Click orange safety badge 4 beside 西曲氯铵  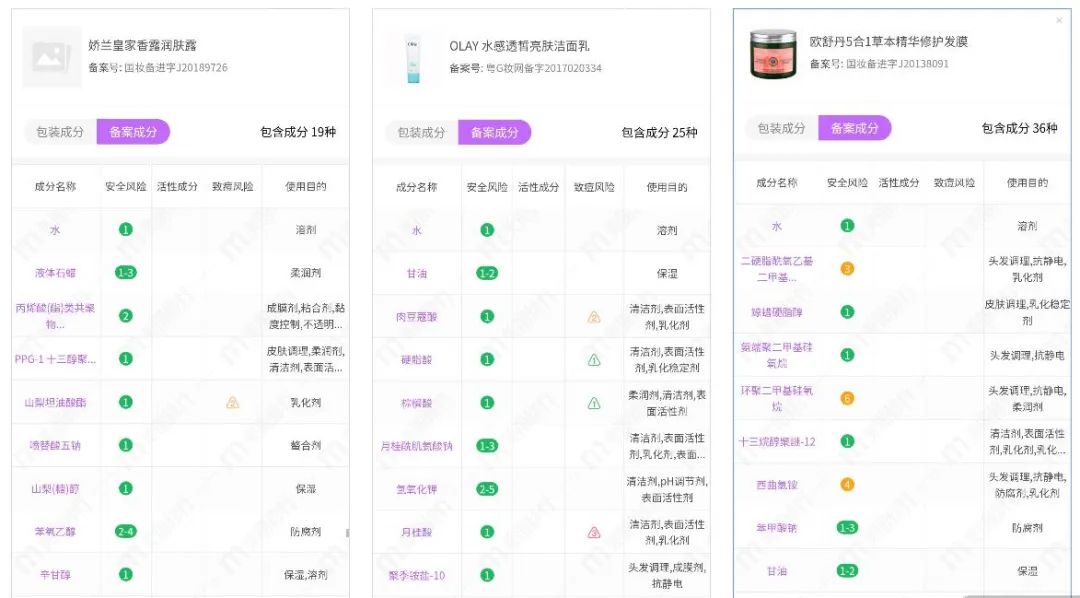pyautogui.click(x=847, y=484)
